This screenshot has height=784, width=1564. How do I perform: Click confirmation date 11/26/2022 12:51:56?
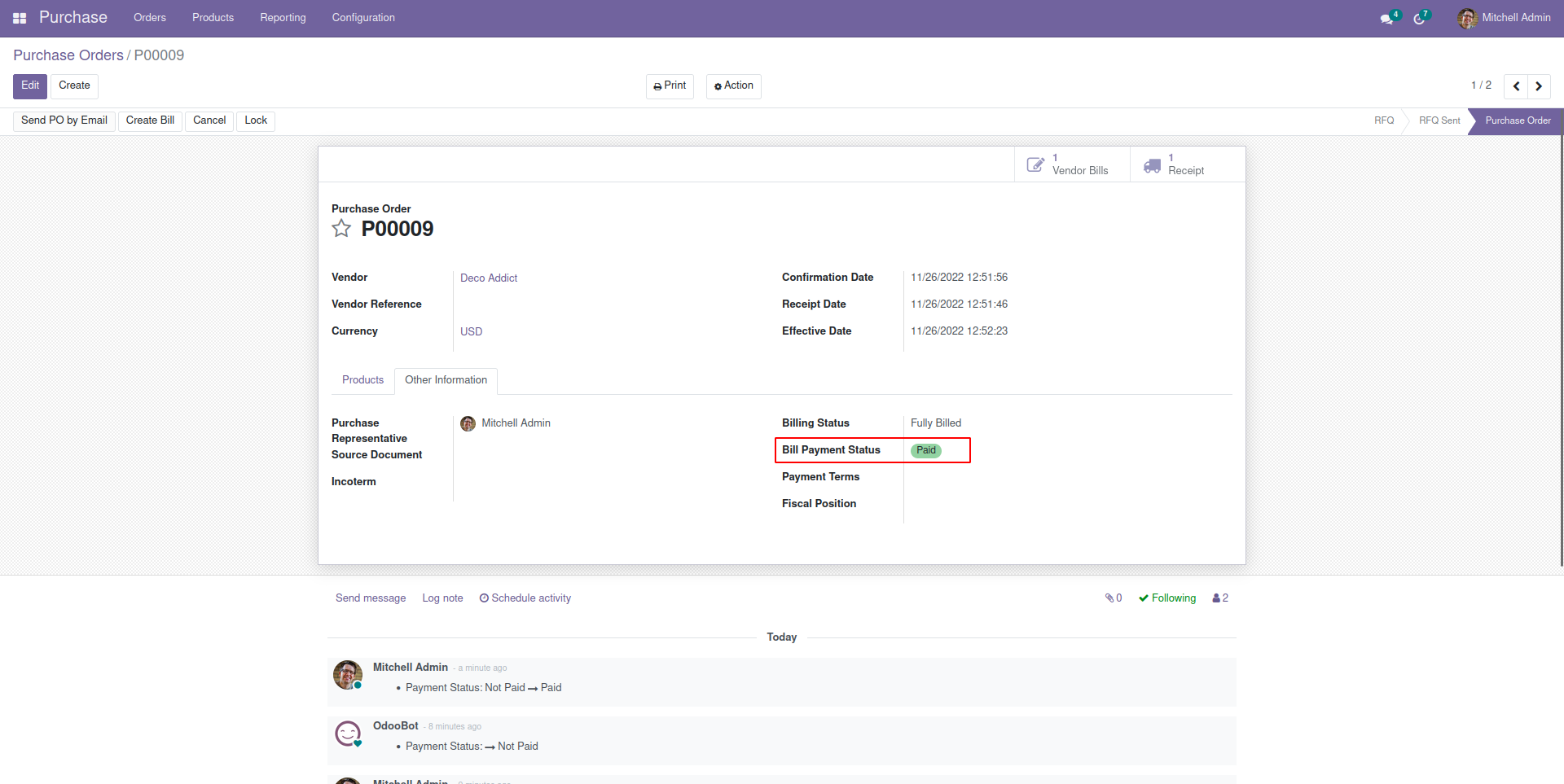(959, 278)
